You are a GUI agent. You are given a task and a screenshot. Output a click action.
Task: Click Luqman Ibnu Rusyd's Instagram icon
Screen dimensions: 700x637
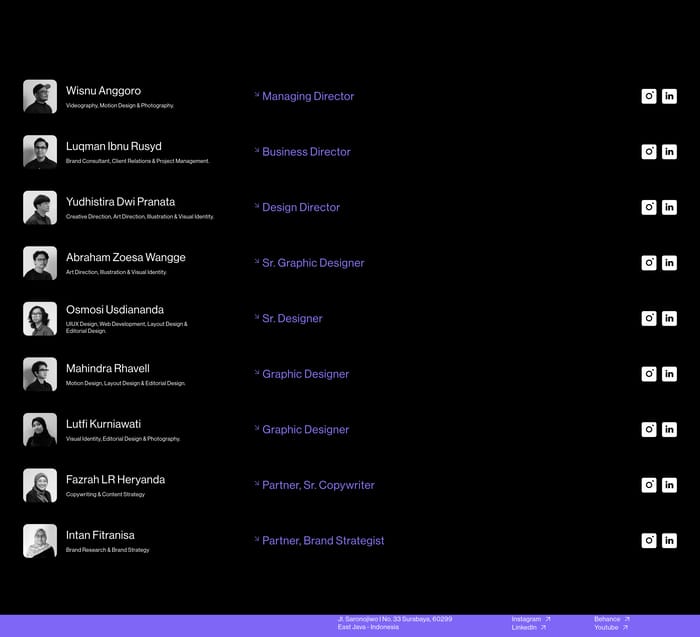pos(649,152)
